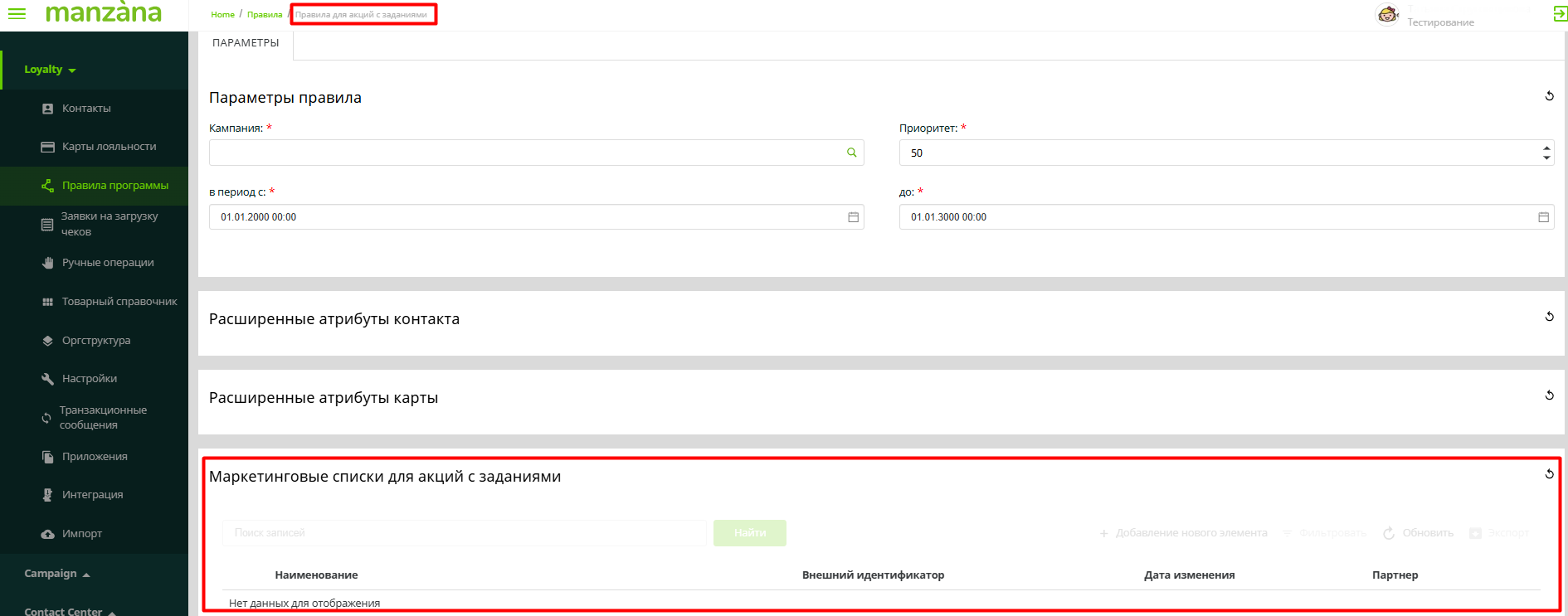
Task: Click the user avatar icon
Action: (1388, 15)
